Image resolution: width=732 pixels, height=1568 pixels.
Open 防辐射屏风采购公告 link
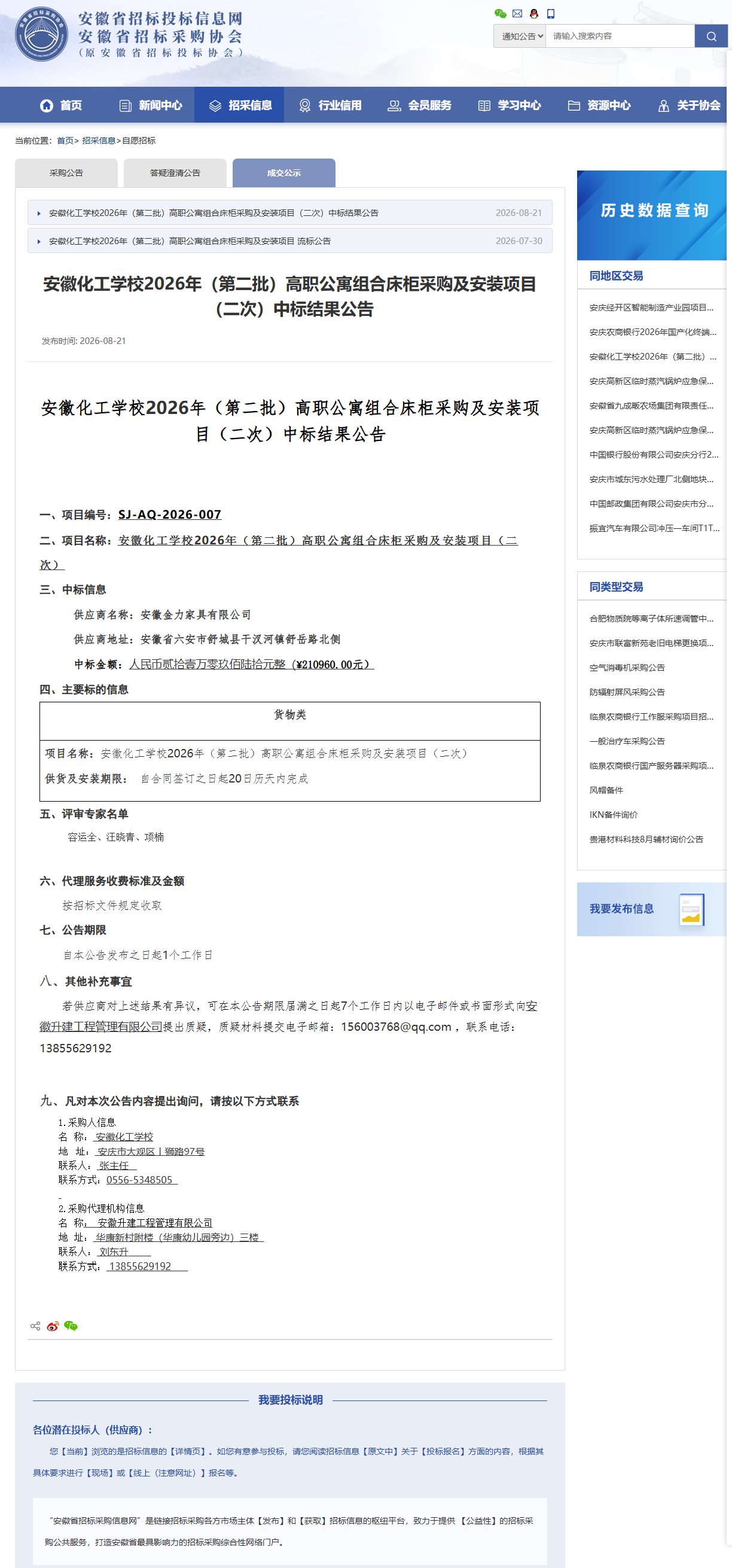point(627,692)
